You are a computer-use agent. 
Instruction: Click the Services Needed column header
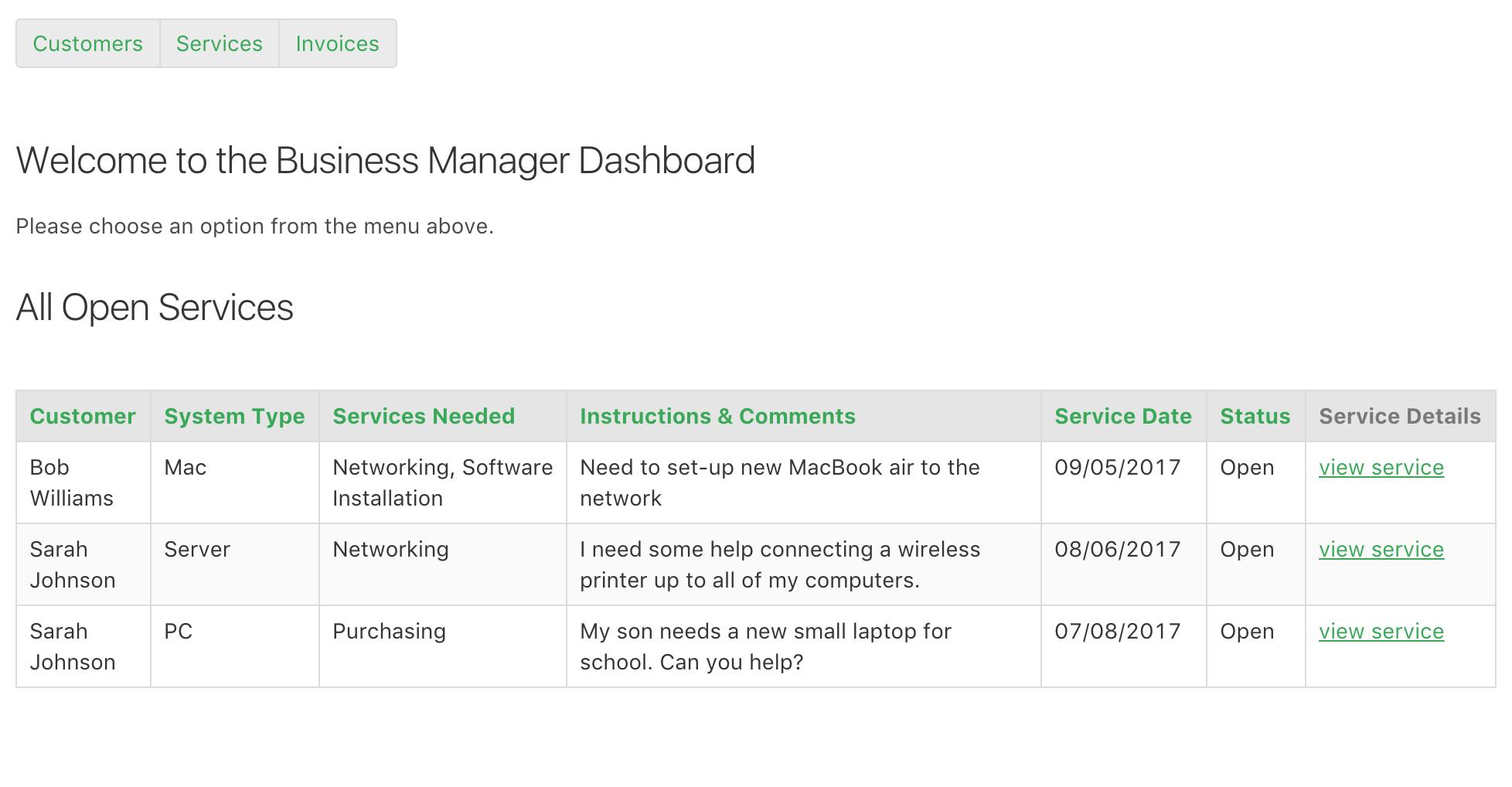click(x=424, y=416)
